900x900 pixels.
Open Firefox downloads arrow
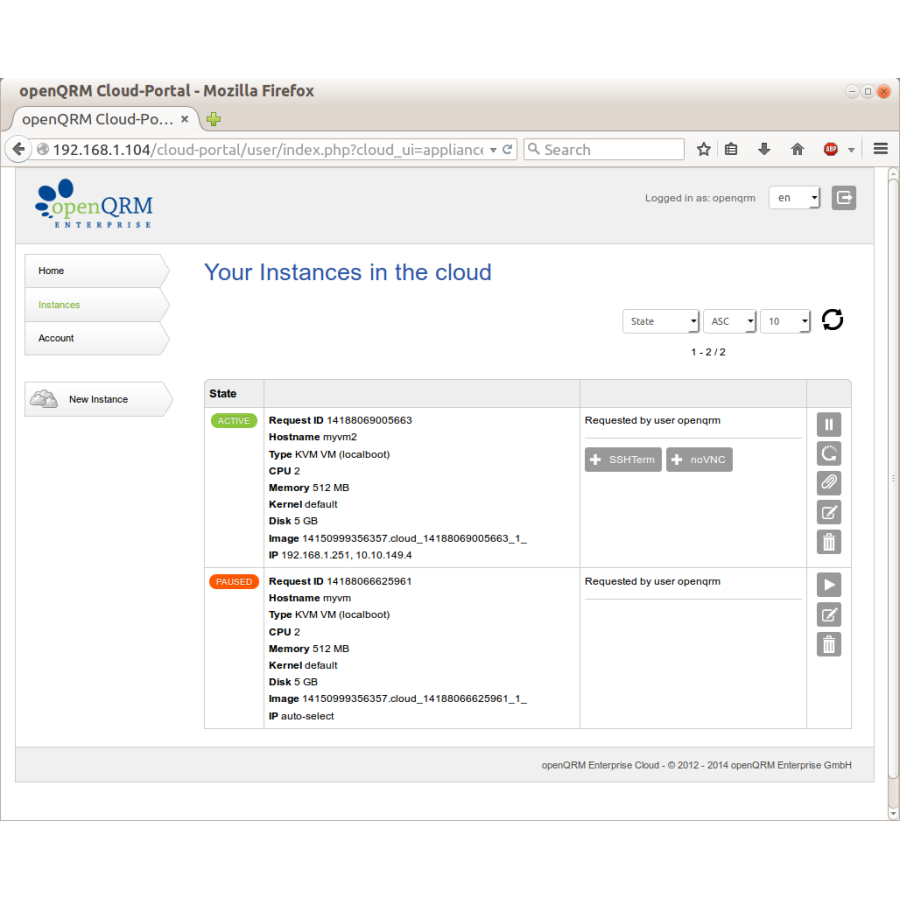coord(763,149)
